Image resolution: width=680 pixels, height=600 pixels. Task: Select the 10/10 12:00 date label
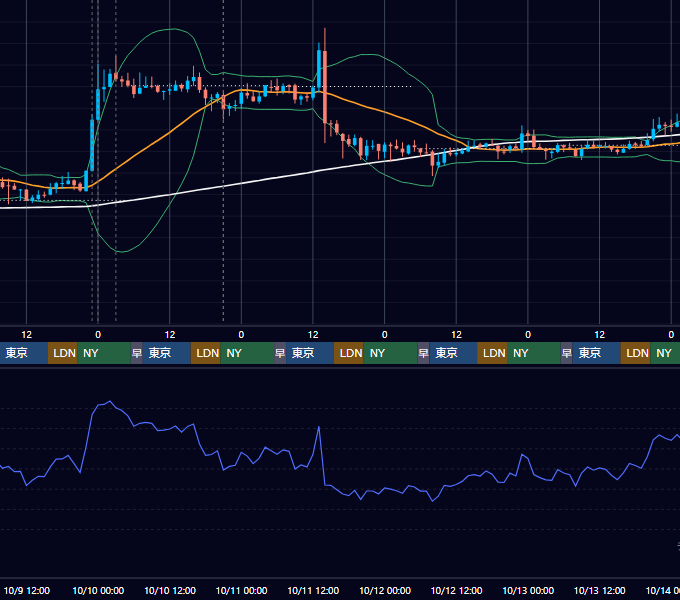coord(170,590)
